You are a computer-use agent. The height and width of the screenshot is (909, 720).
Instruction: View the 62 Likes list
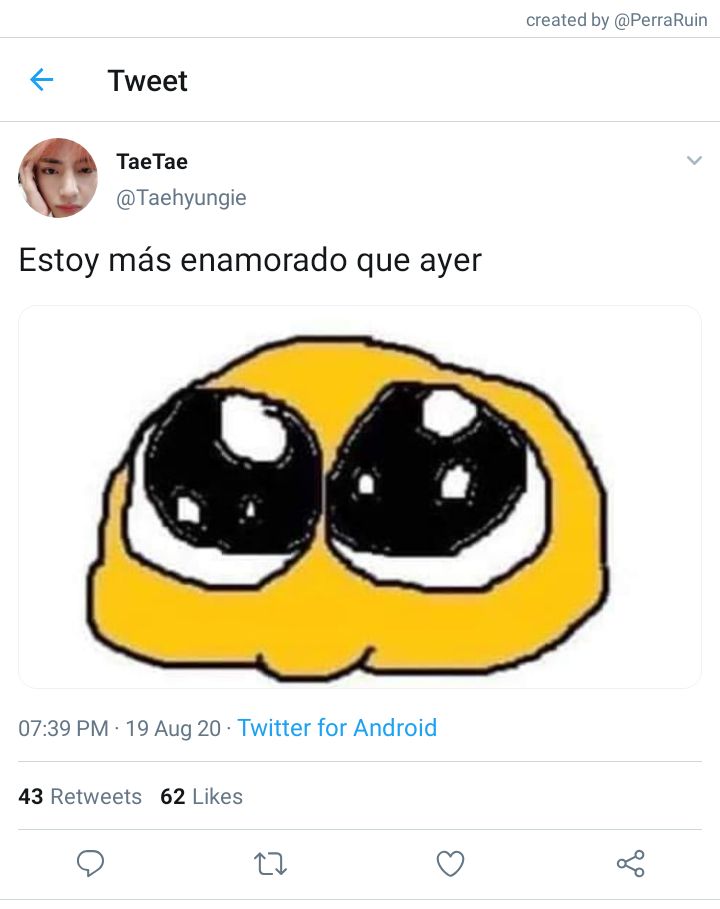(x=202, y=797)
